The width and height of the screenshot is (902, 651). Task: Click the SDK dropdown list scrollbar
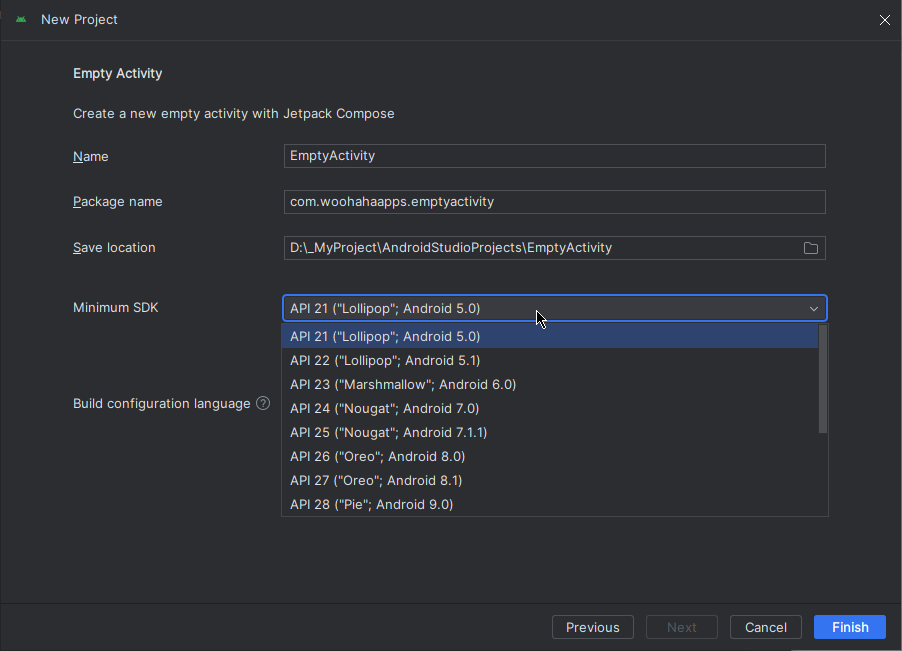[x=823, y=378]
